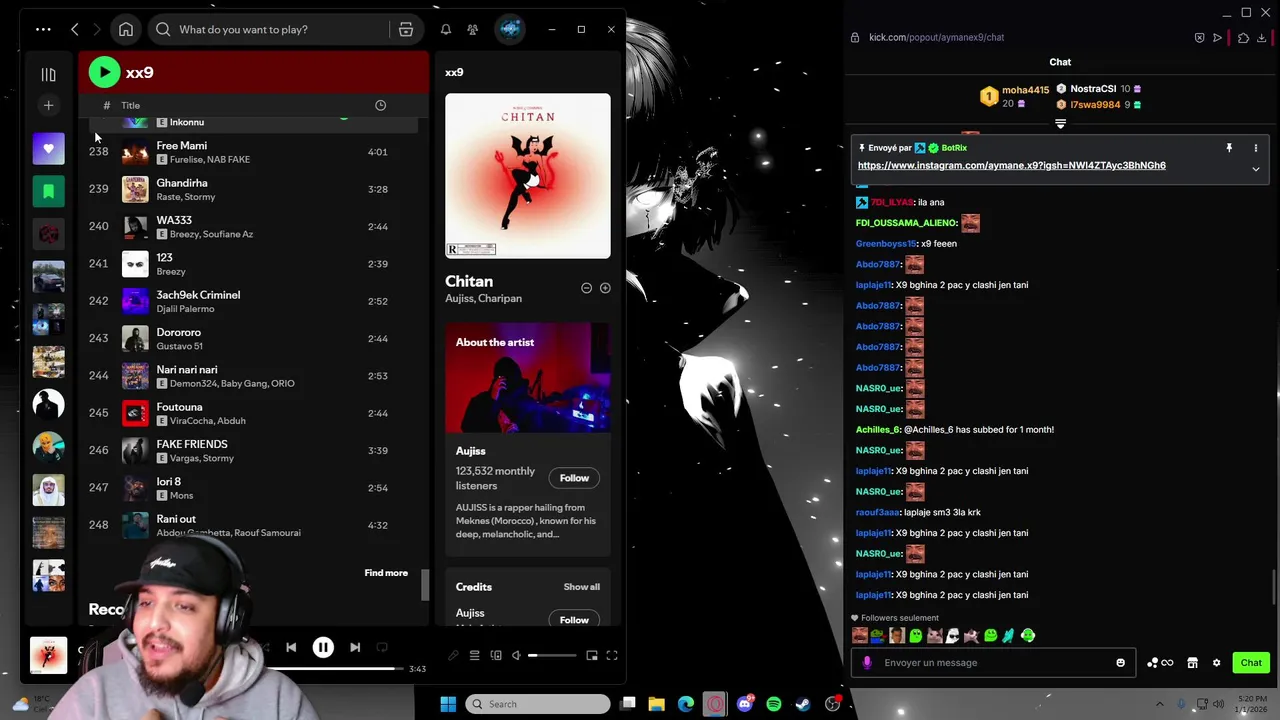The image size is (1280, 720).
Task: Open the Browse icon in search bar
Action: tap(406, 29)
